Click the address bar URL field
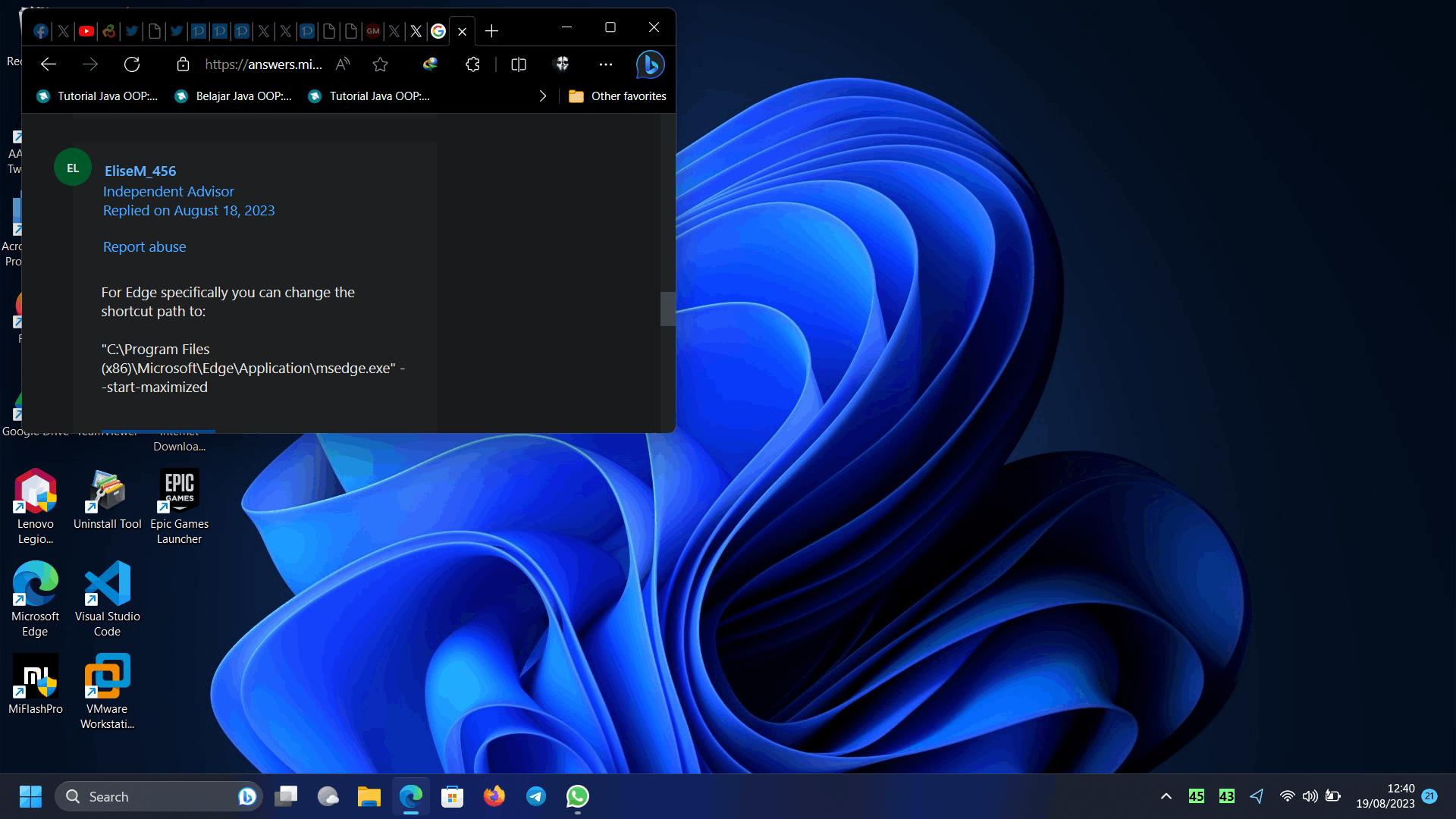This screenshot has width=1456, height=819. pyautogui.click(x=263, y=64)
